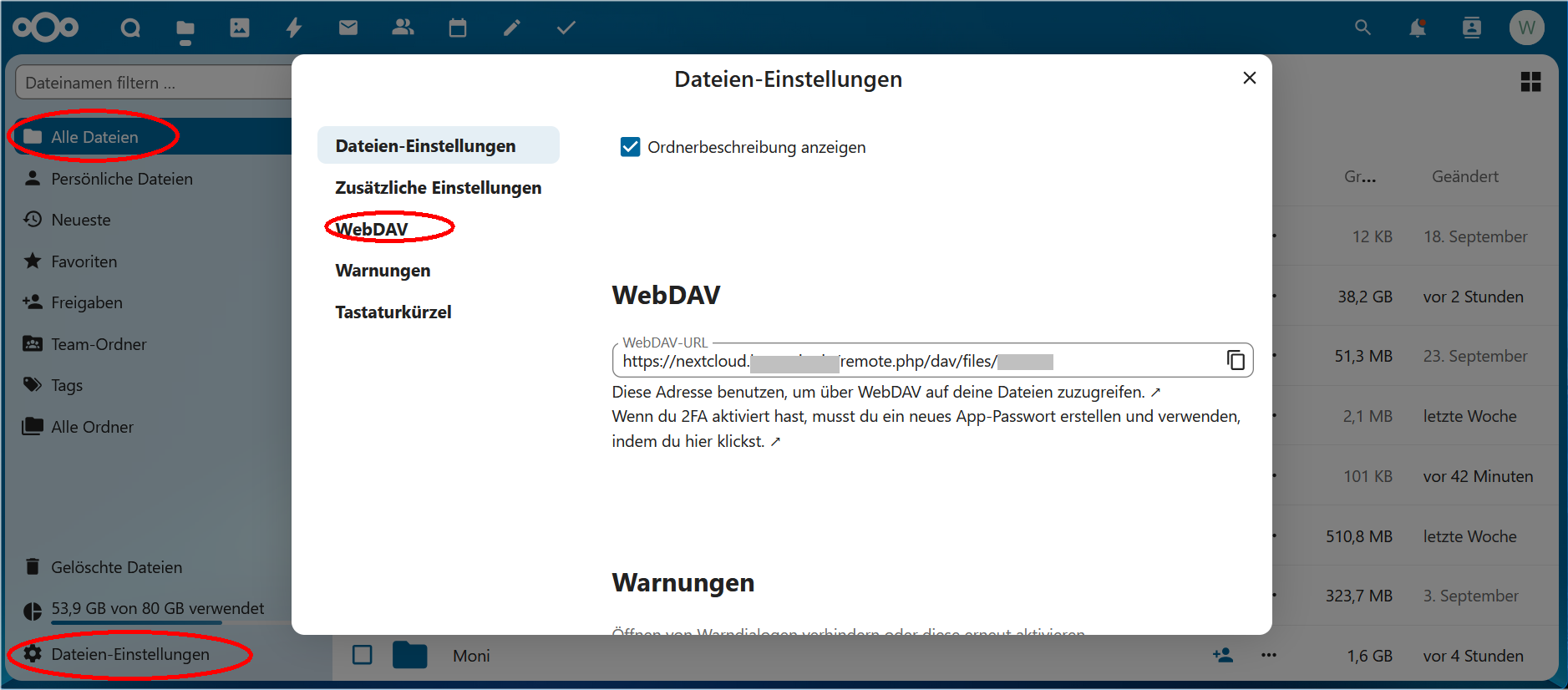Copy the WebDAV URL to clipboard

1236,360
